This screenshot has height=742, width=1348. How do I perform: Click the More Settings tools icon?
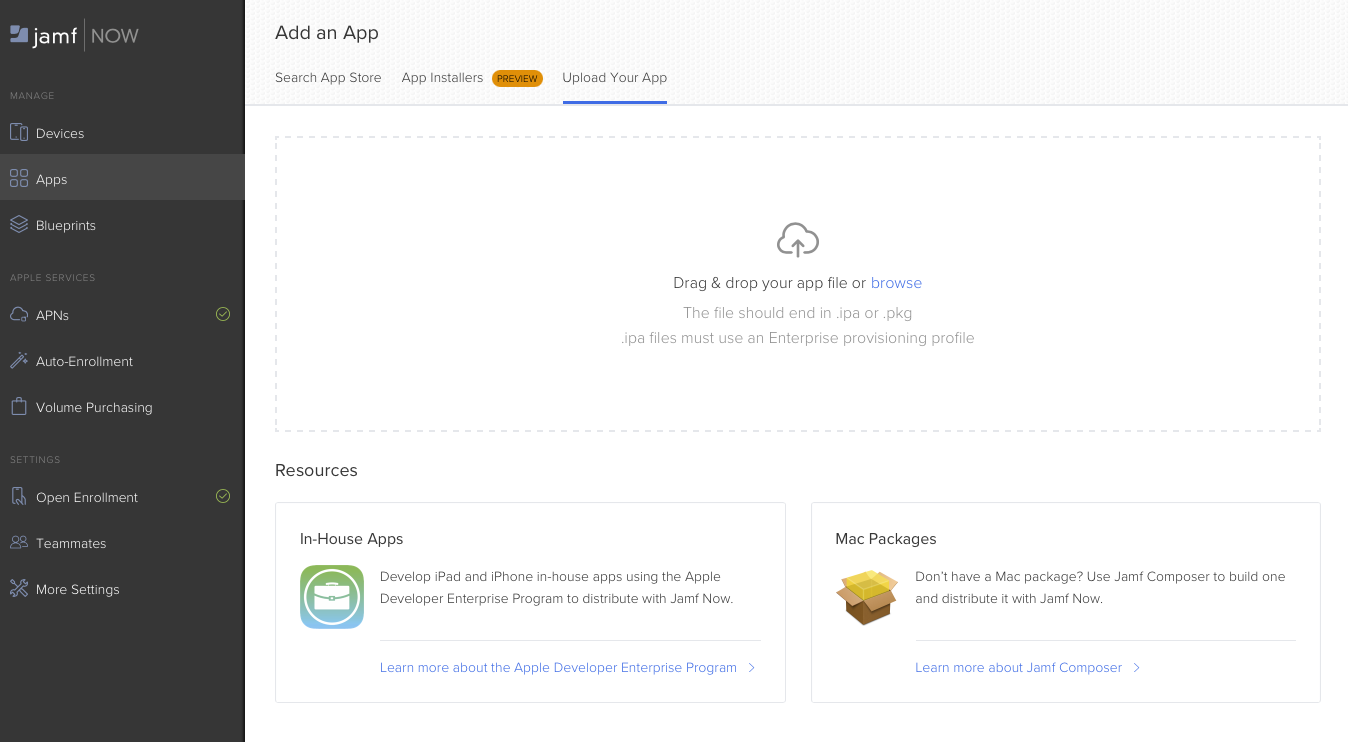click(x=19, y=589)
